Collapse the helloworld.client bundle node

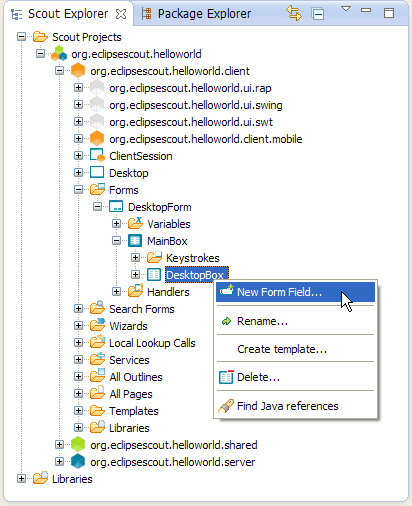(x=59, y=70)
